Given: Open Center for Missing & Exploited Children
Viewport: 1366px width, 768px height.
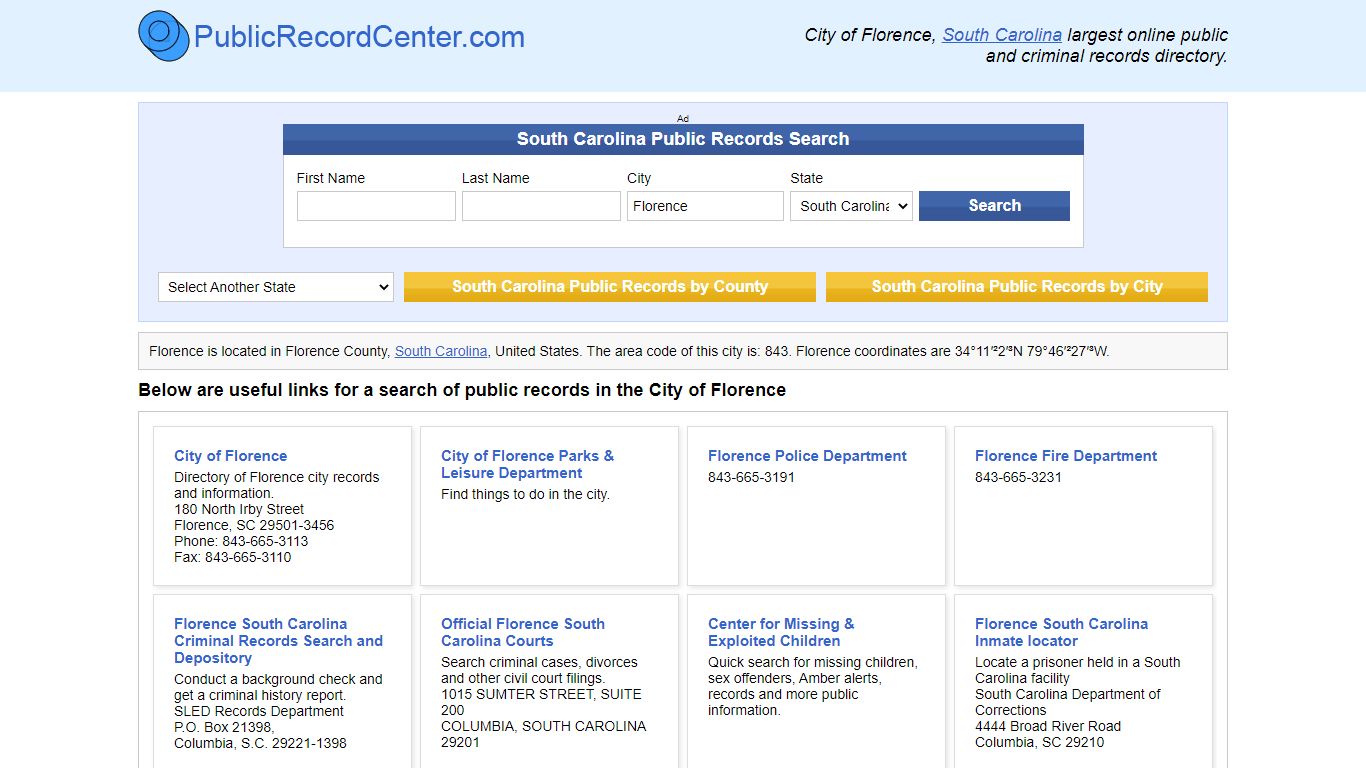Looking at the screenshot, I should [x=781, y=632].
